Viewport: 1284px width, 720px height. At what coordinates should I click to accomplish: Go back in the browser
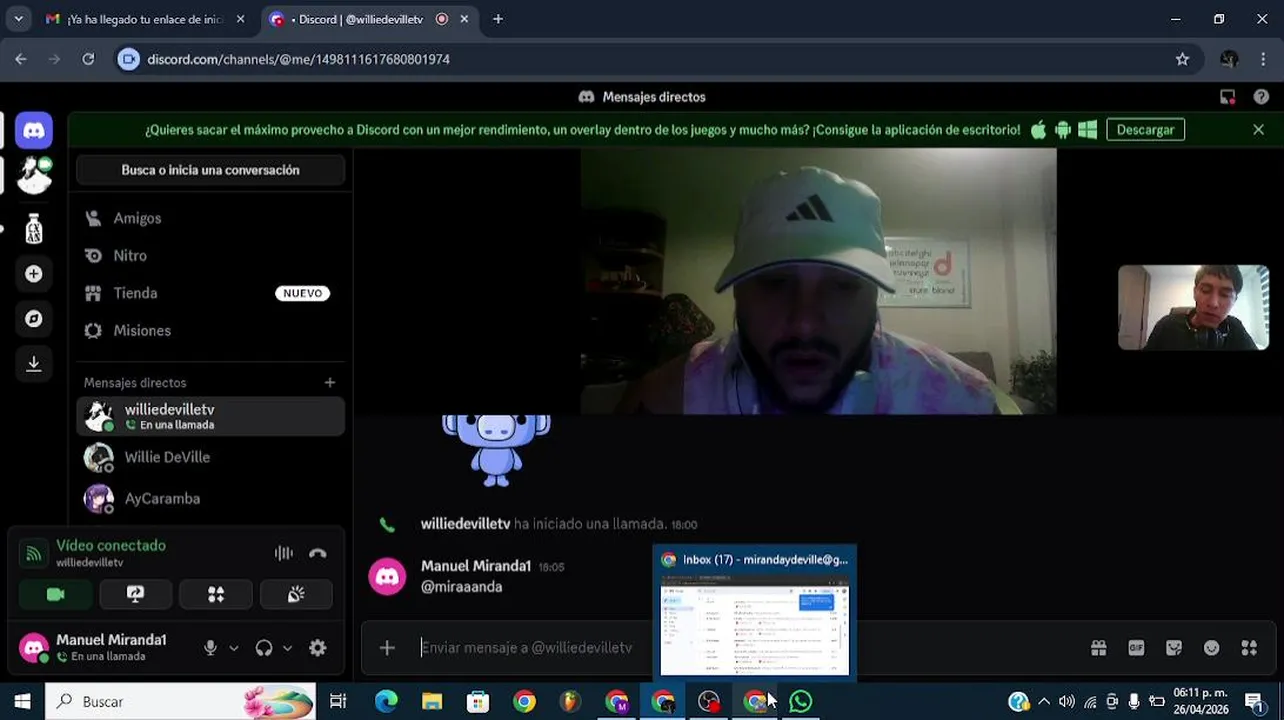[21, 59]
